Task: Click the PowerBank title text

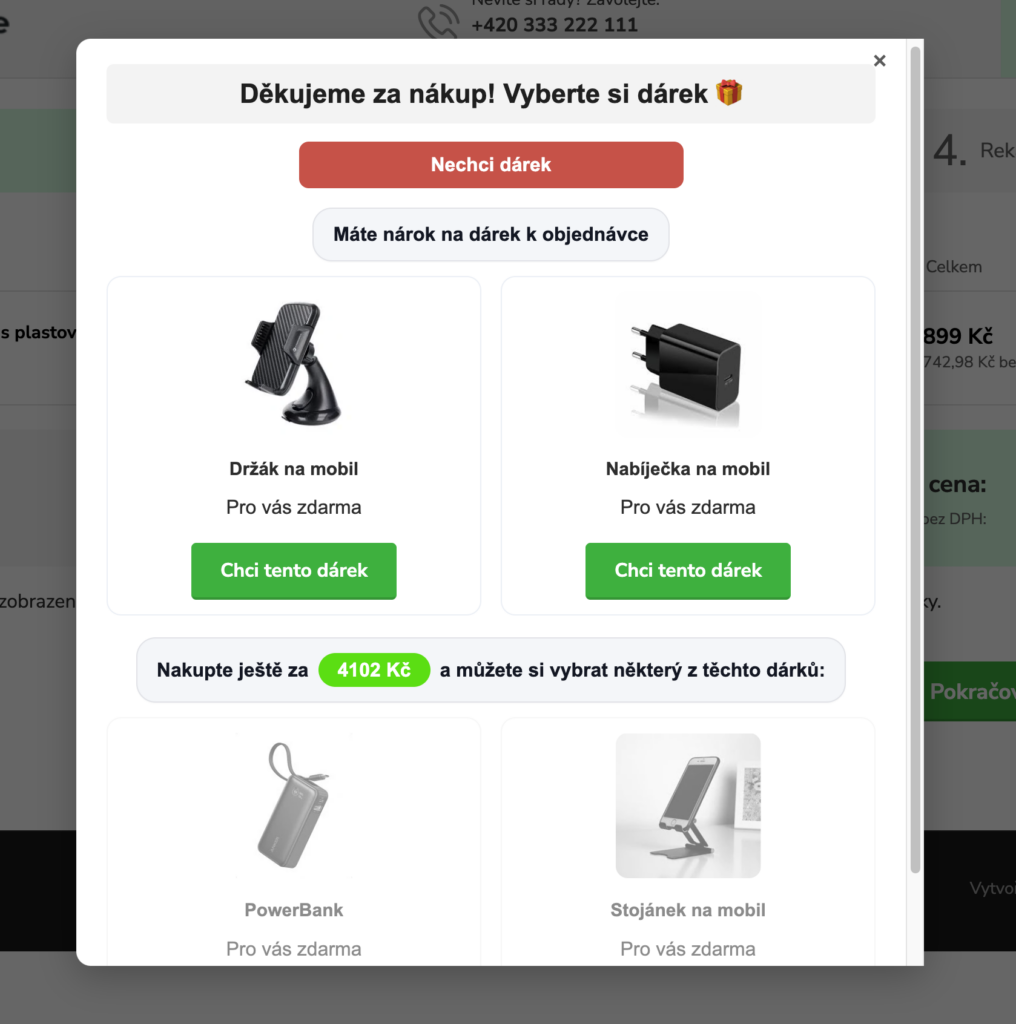Action: tap(294, 910)
